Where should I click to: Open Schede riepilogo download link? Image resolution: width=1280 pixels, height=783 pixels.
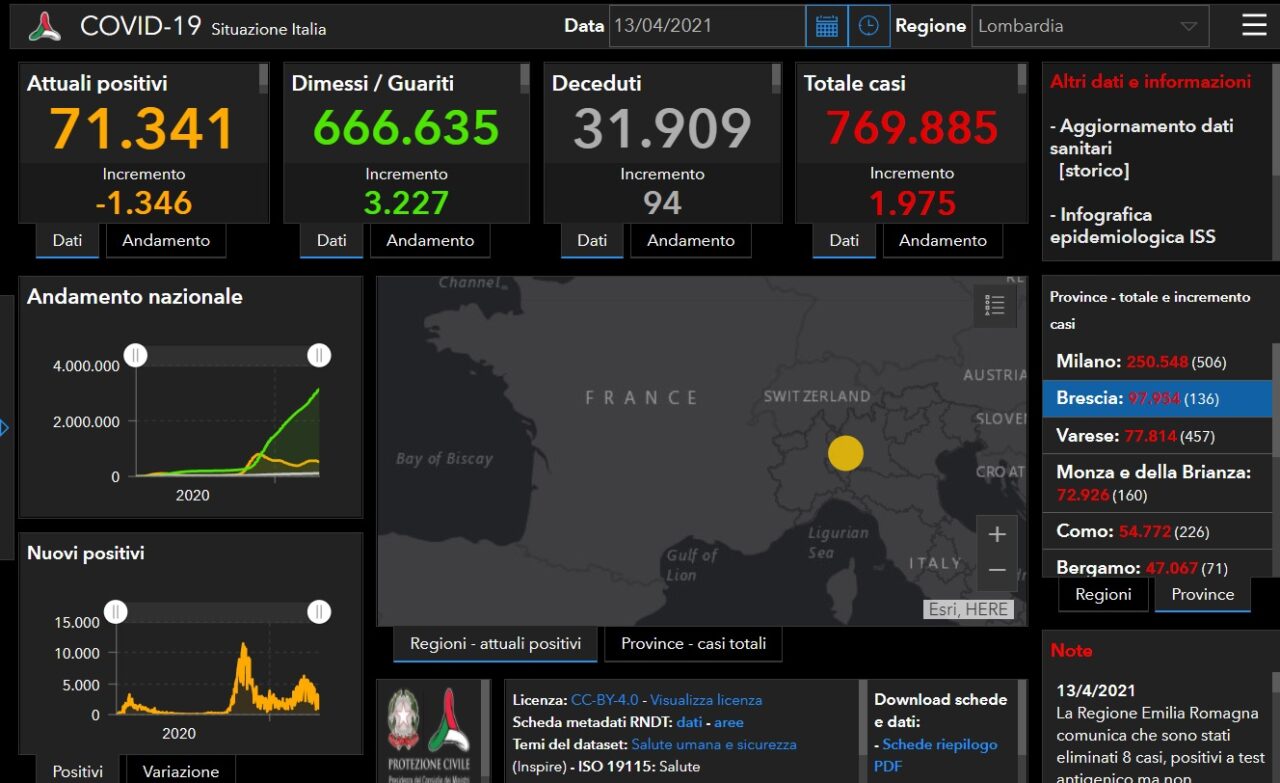pyautogui.click(x=939, y=744)
